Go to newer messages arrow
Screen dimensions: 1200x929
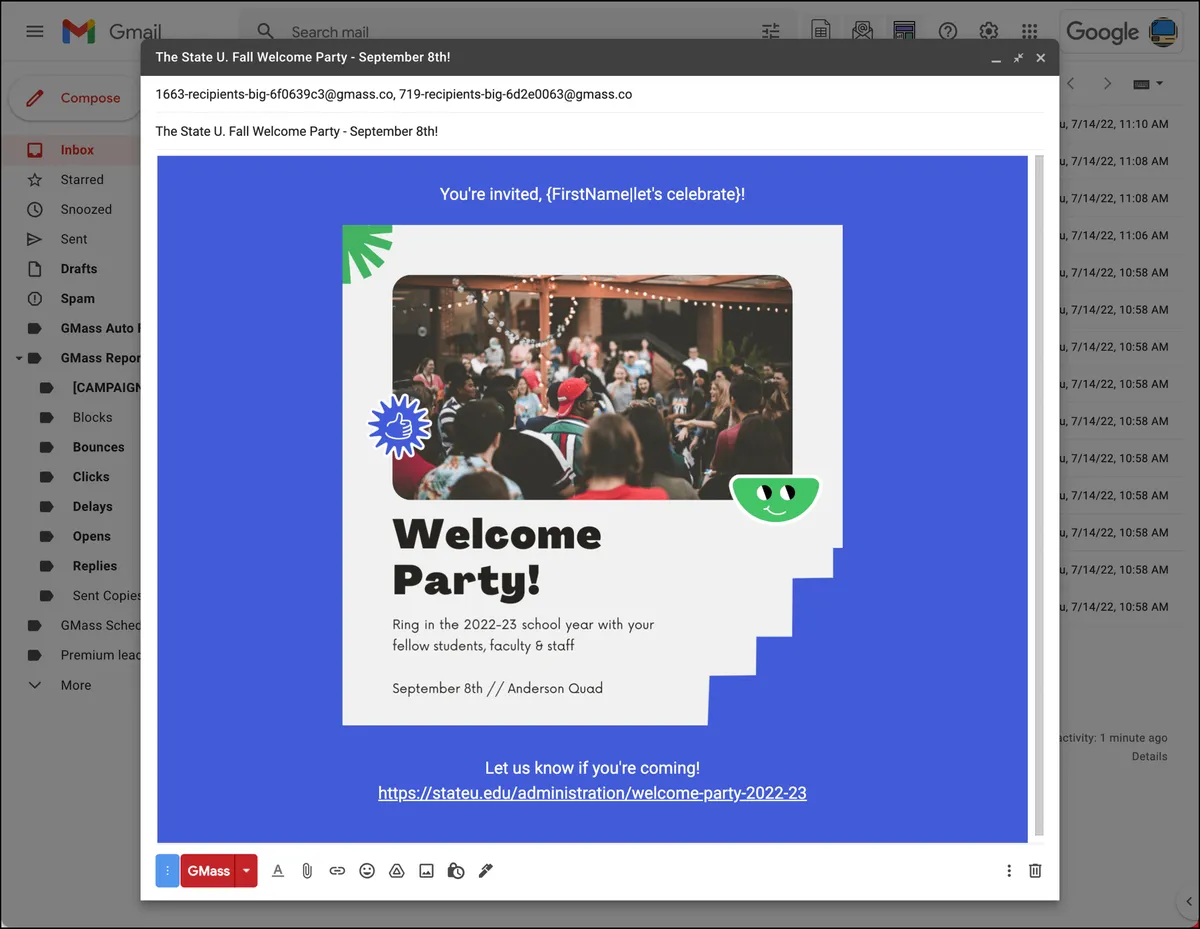(x=1071, y=84)
